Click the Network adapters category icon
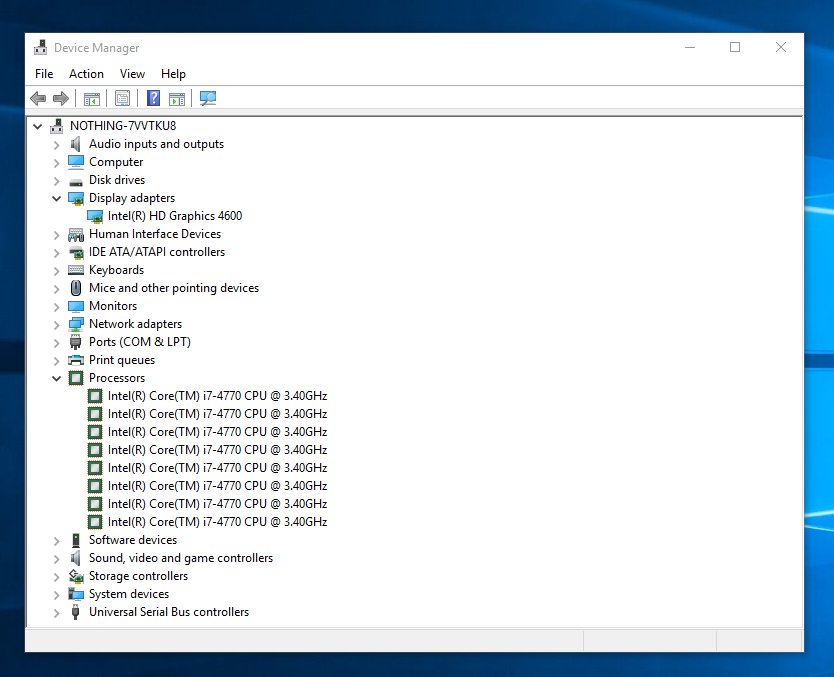Screen dimensions: 834x677 [75, 323]
